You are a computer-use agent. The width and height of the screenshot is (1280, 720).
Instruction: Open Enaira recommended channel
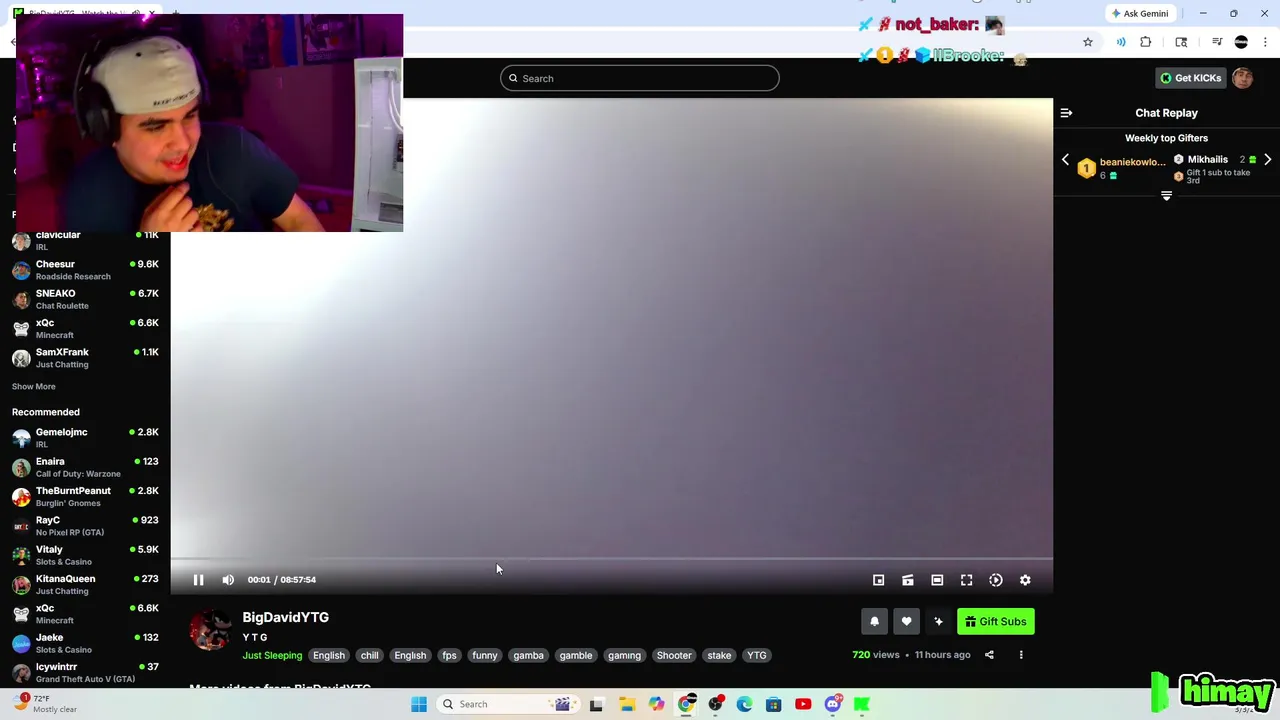[x=85, y=467]
